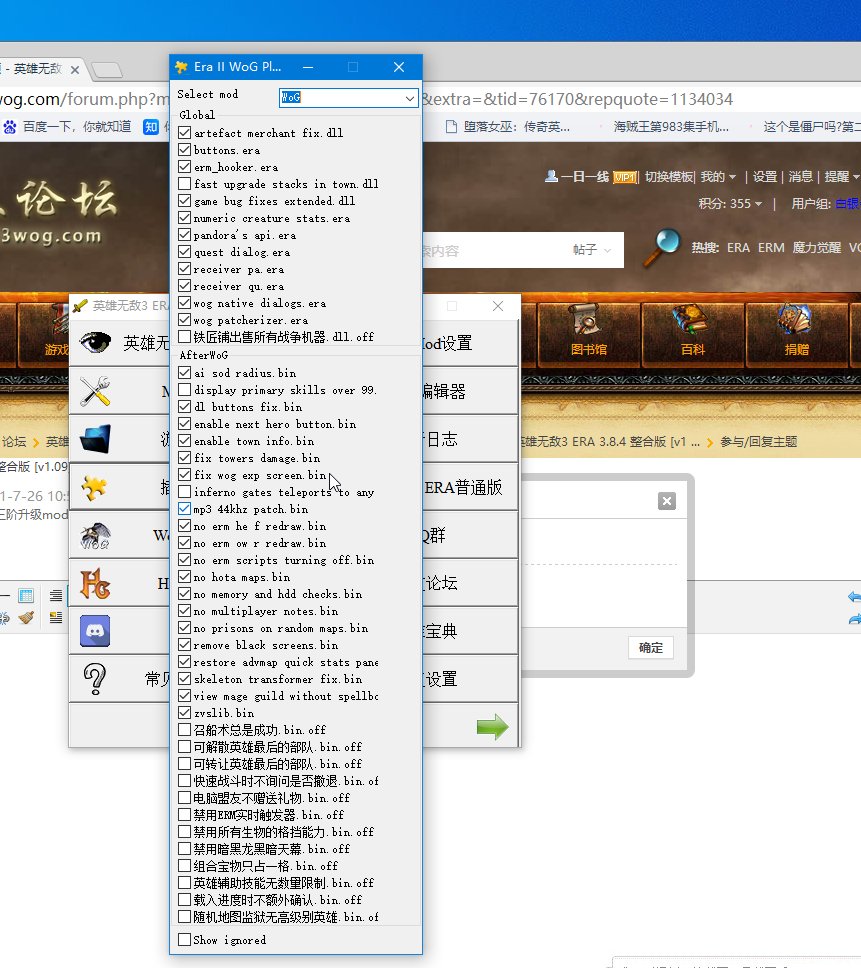
Task: Click the 确定 confirm button
Action: (x=651, y=648)
